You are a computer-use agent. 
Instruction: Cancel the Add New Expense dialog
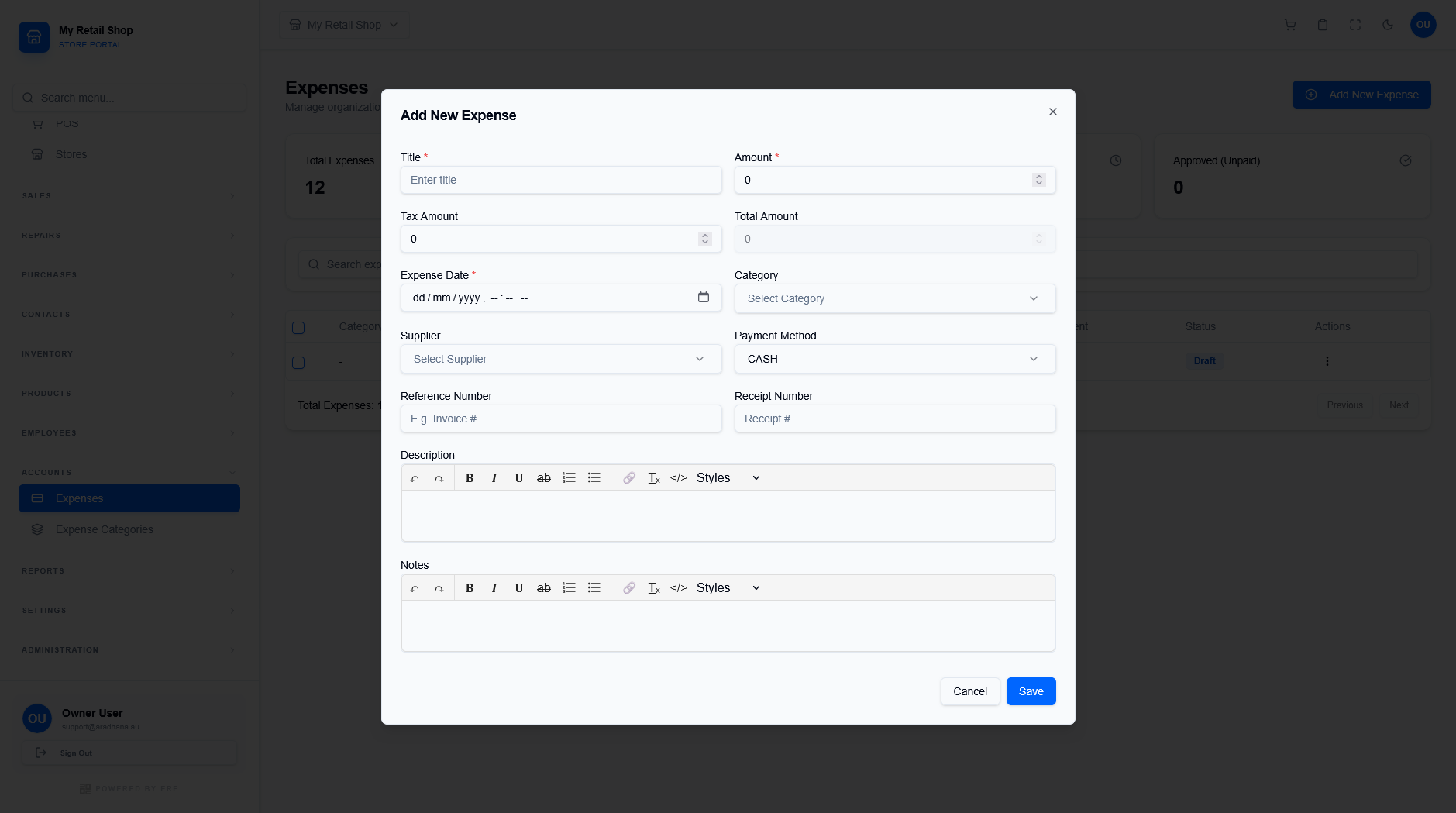(x=969, y=691)
